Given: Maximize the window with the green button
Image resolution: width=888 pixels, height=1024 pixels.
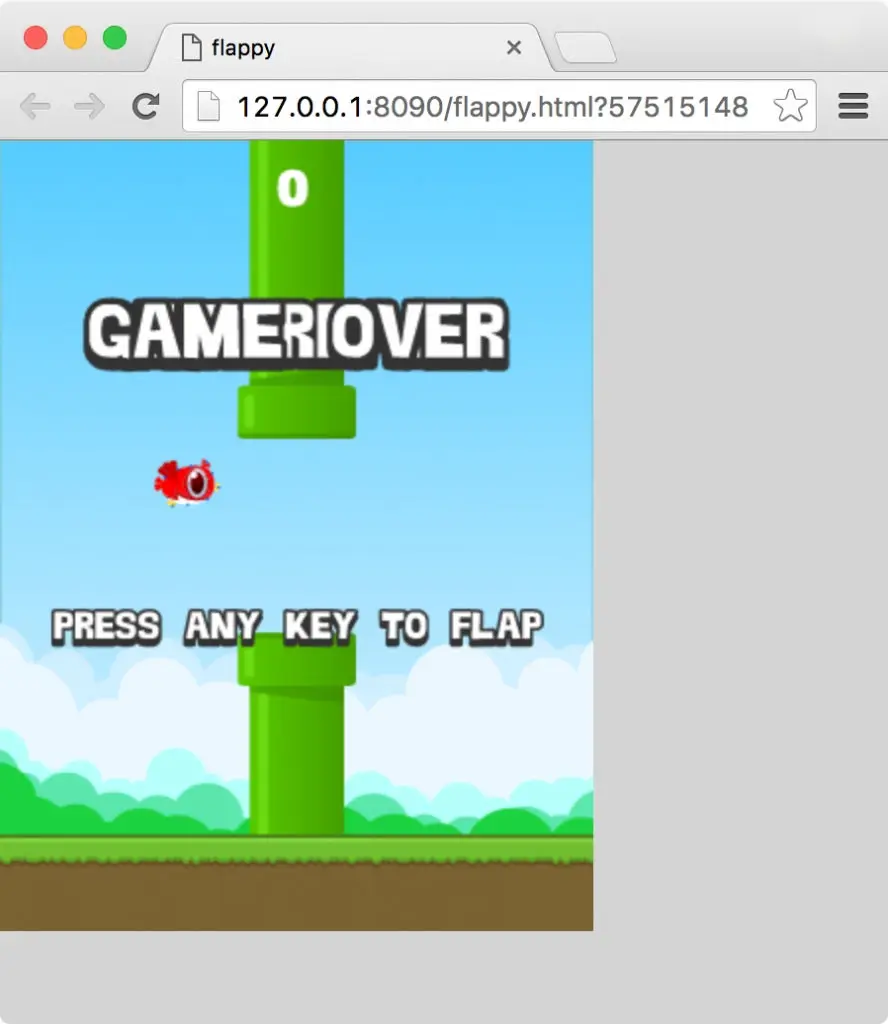Looking at the screenshot, I should (115, 38).
